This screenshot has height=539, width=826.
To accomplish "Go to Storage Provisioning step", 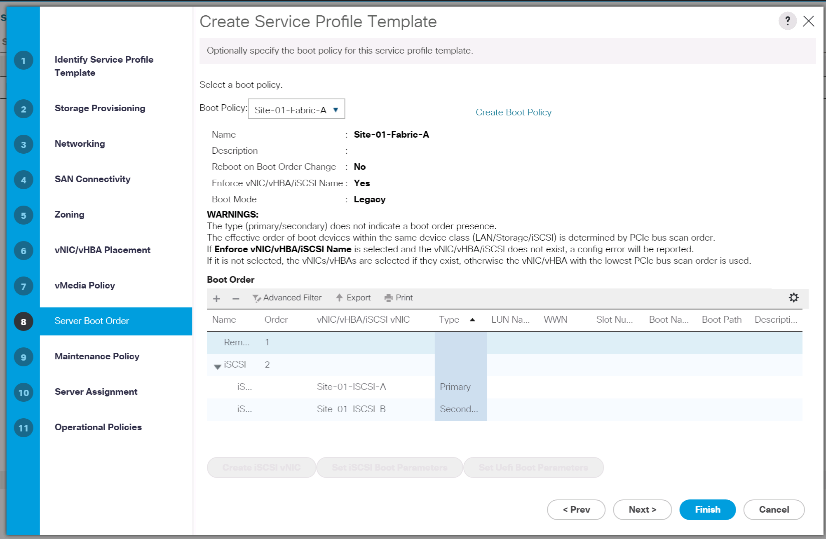I will 99,108.
